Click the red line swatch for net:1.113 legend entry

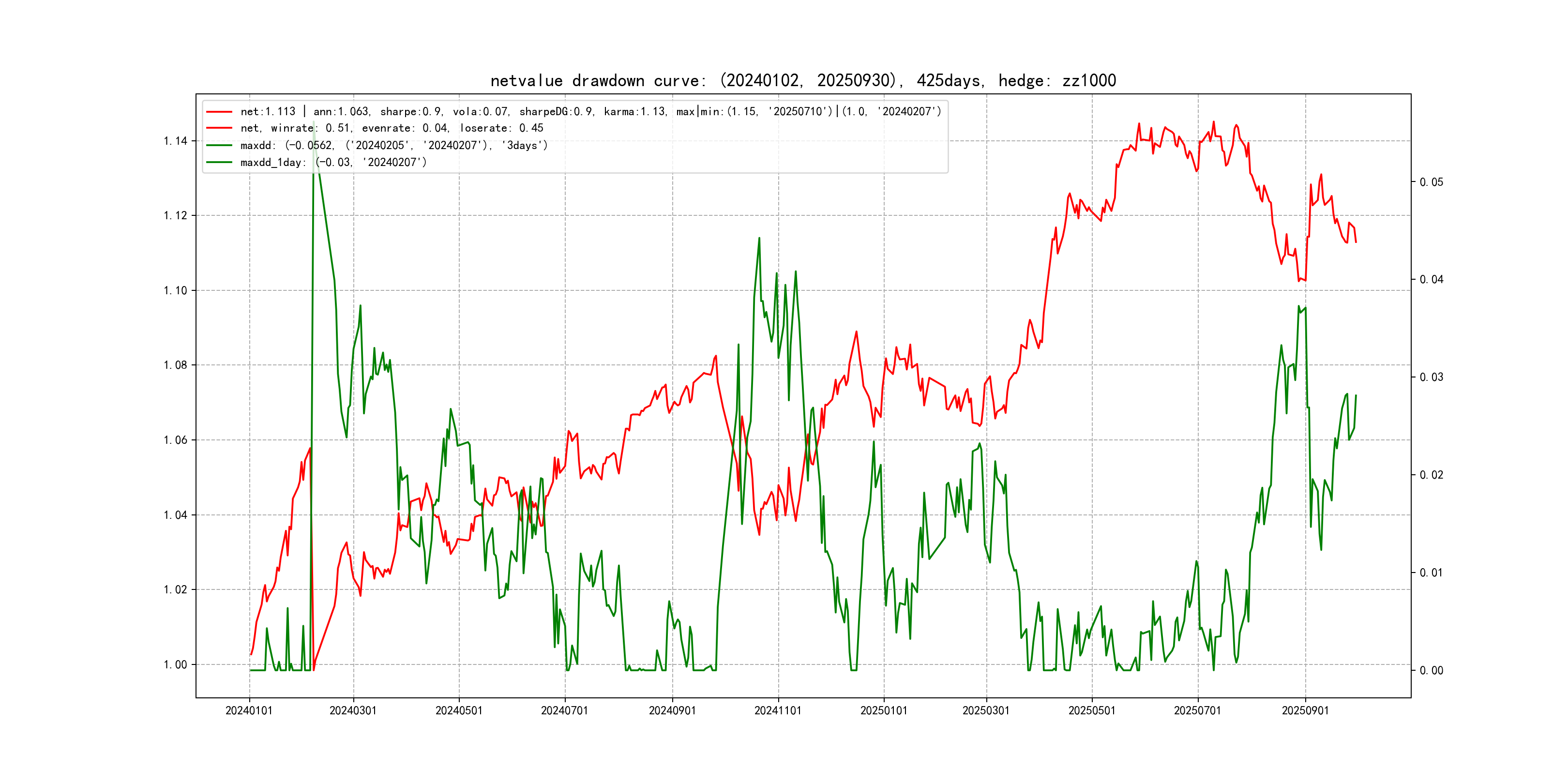pyautogui.click(x=219, y=111)
